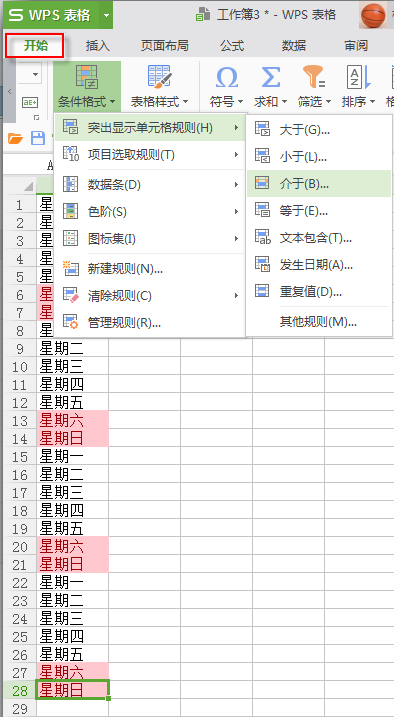Expand the 清除规则(C) submenu
The height and width of the screenshot is (717, 394).
pos(150,296)
